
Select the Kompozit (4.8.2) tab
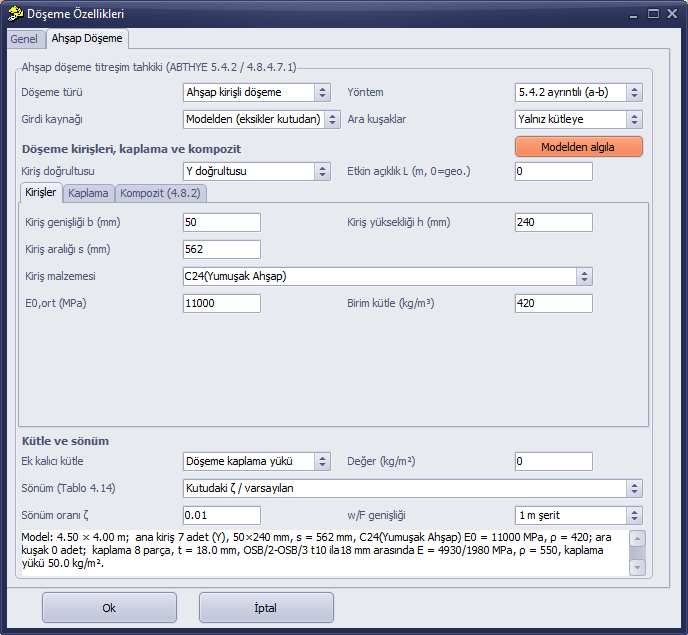(161, 194)
